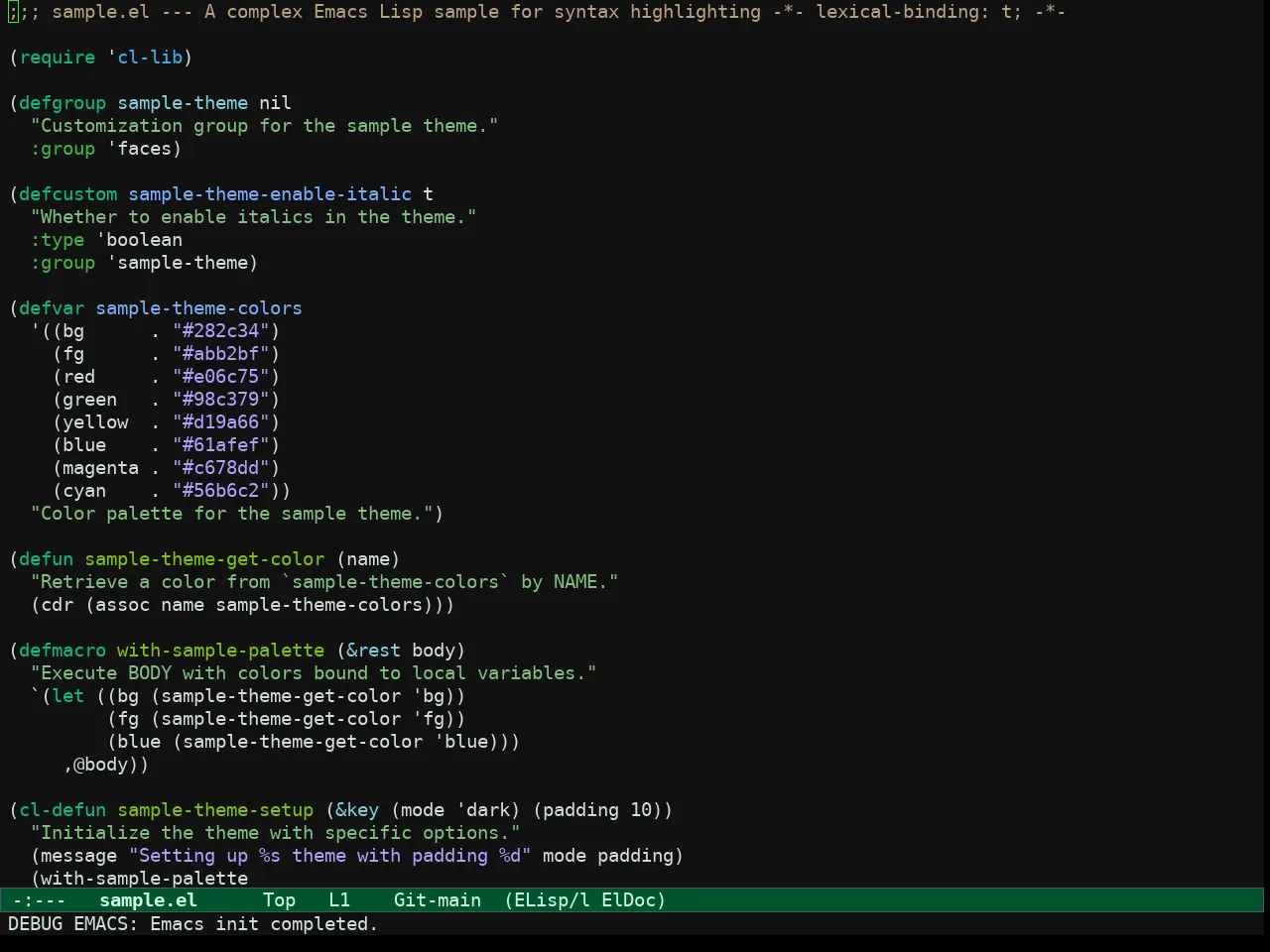Click the 'dark default value
The image size is (1270, 952).
pos(482,810)
